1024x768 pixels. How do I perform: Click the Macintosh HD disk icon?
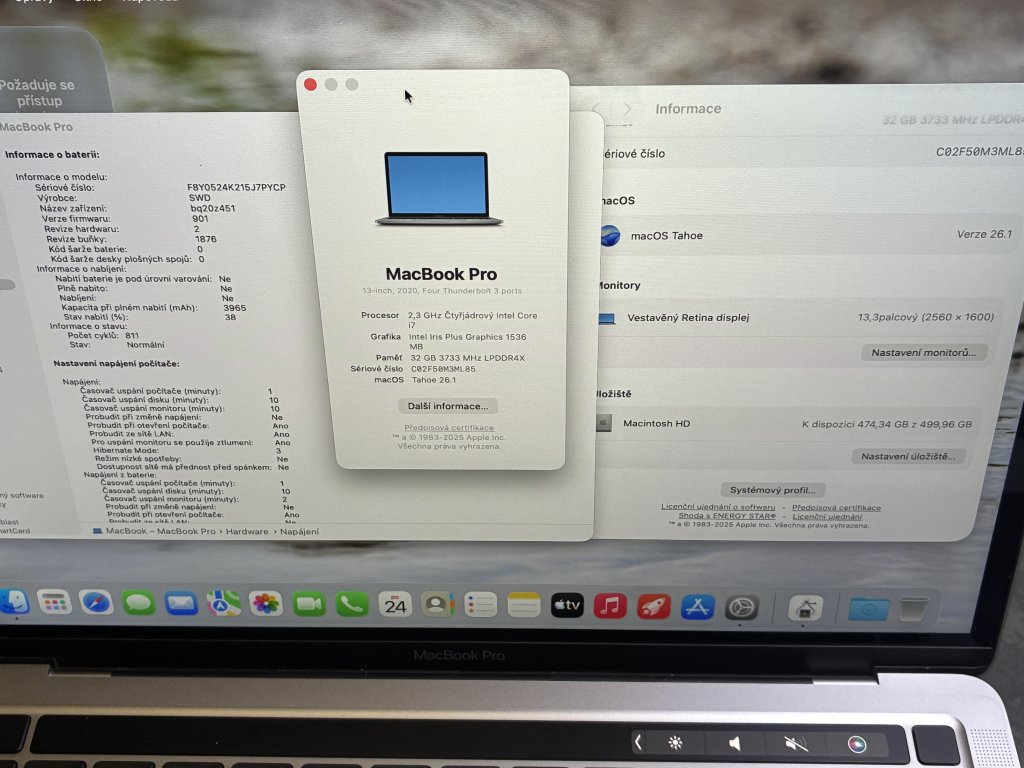pos(604,423)
